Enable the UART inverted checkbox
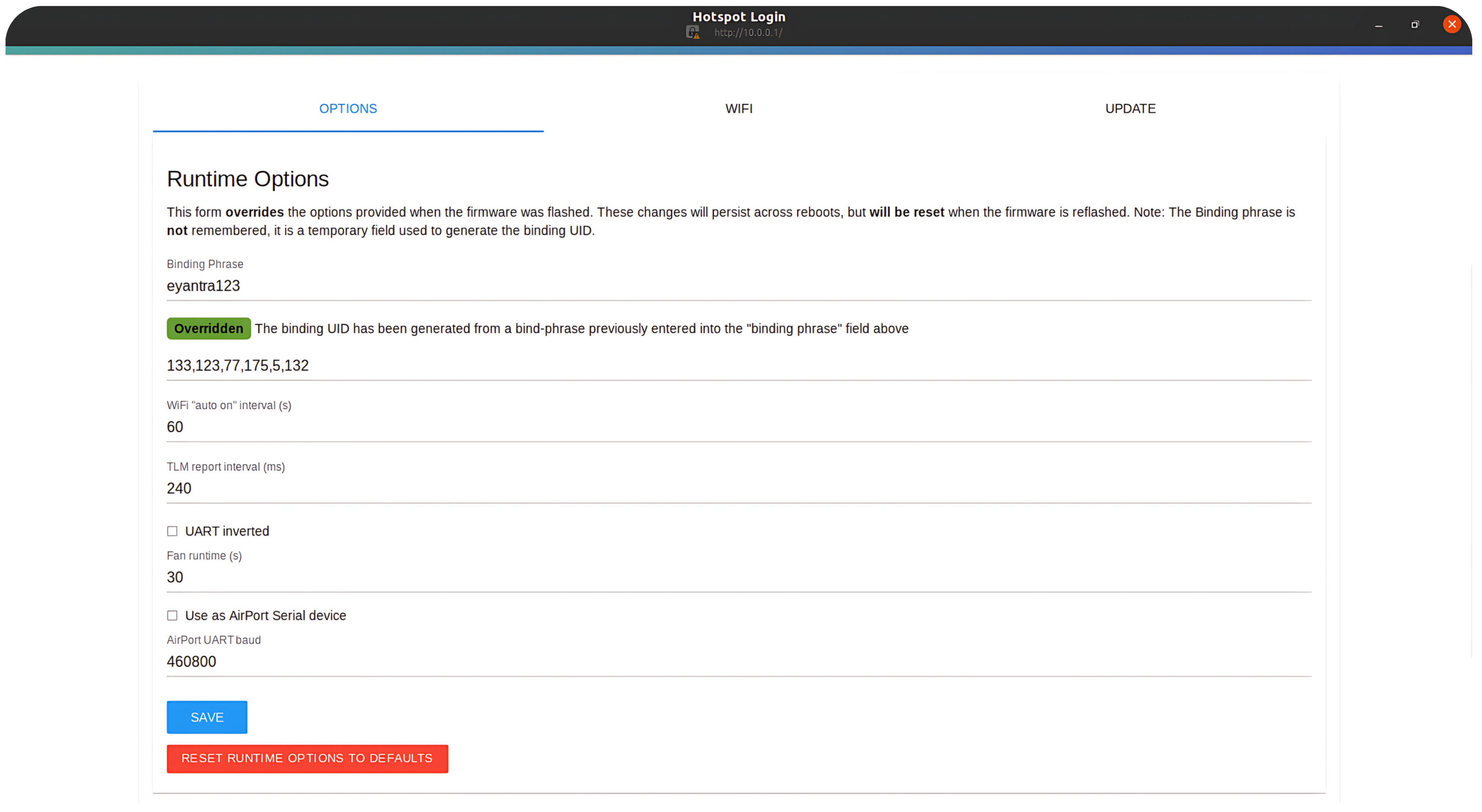 pos(172,531)
